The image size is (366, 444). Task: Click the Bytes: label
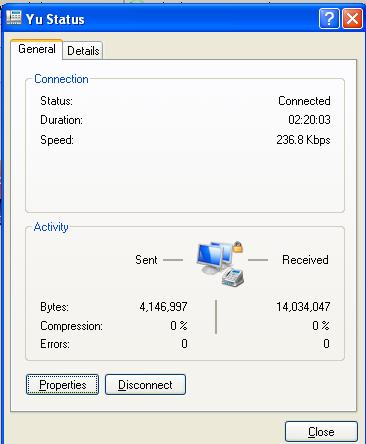pyautogui.click(x=54, y=307)
